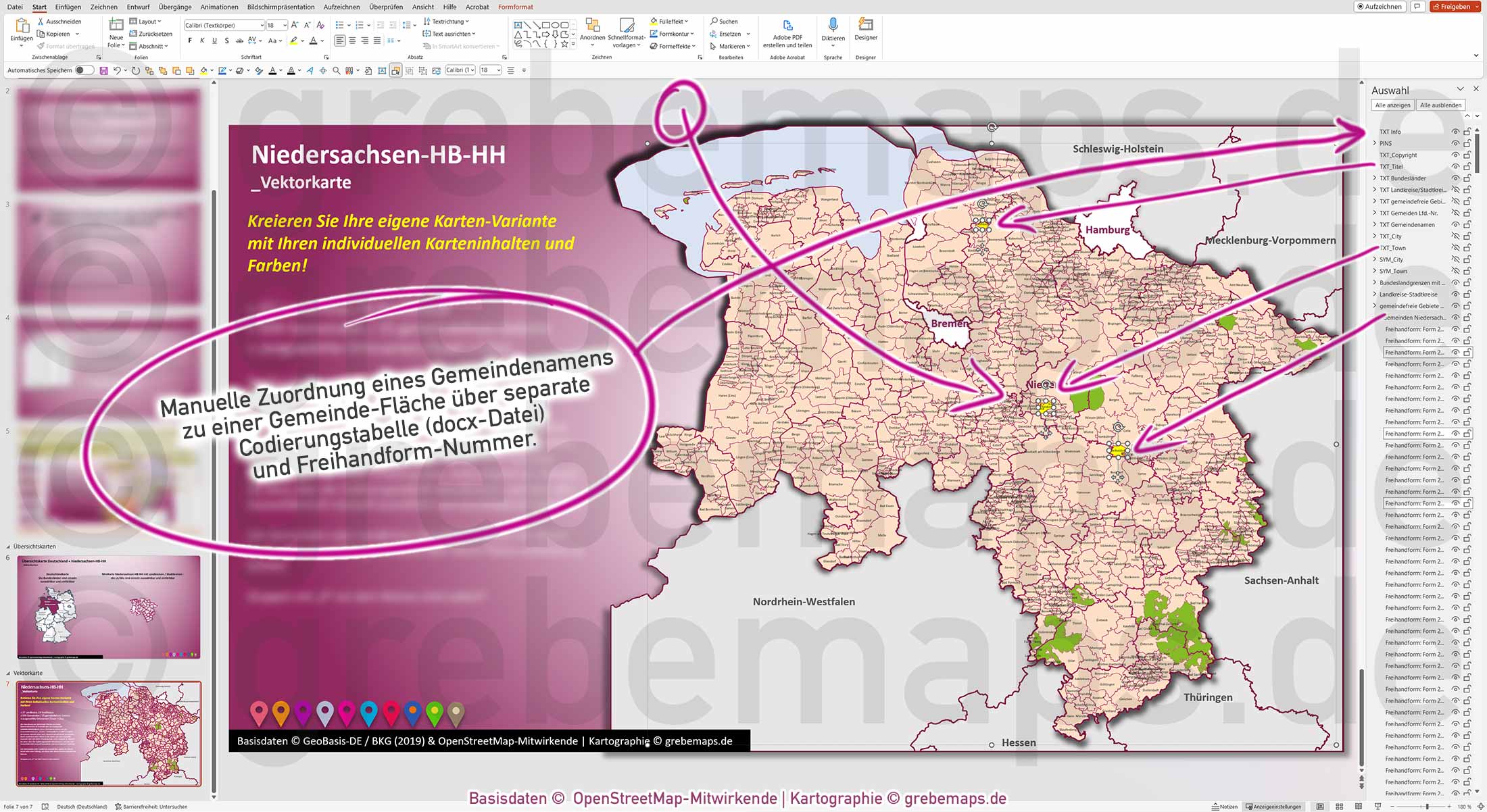Hide the TXT_Titel layer

(1455, 166)
